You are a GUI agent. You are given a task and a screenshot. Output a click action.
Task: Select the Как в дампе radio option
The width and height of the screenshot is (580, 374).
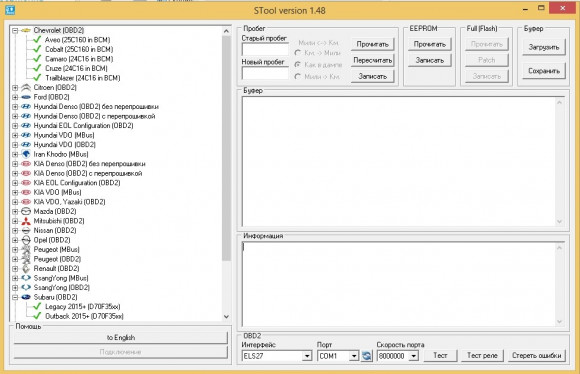pos(297,65)
